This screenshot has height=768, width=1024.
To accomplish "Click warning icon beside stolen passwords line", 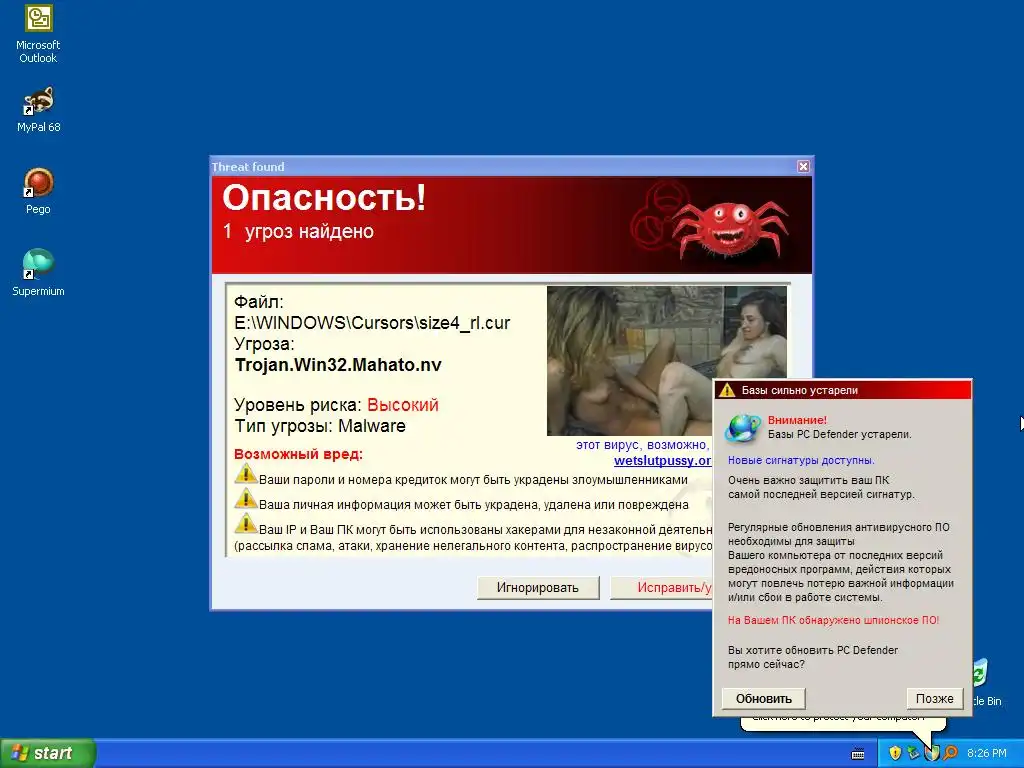I will pyautogui.click(x=246, y=474).
